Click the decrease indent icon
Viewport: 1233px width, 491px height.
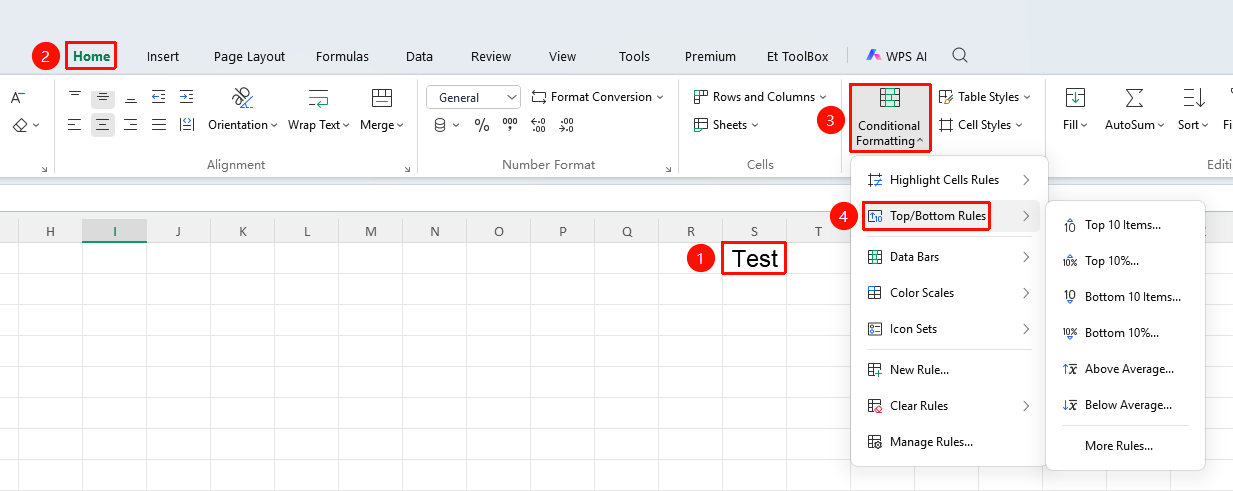coord(159,97)
